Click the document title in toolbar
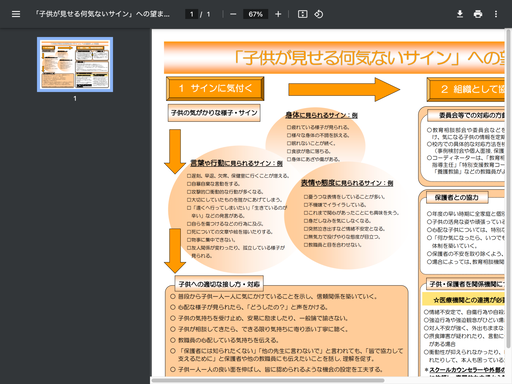This screenshot has height=384, width=512. (103, 14)
